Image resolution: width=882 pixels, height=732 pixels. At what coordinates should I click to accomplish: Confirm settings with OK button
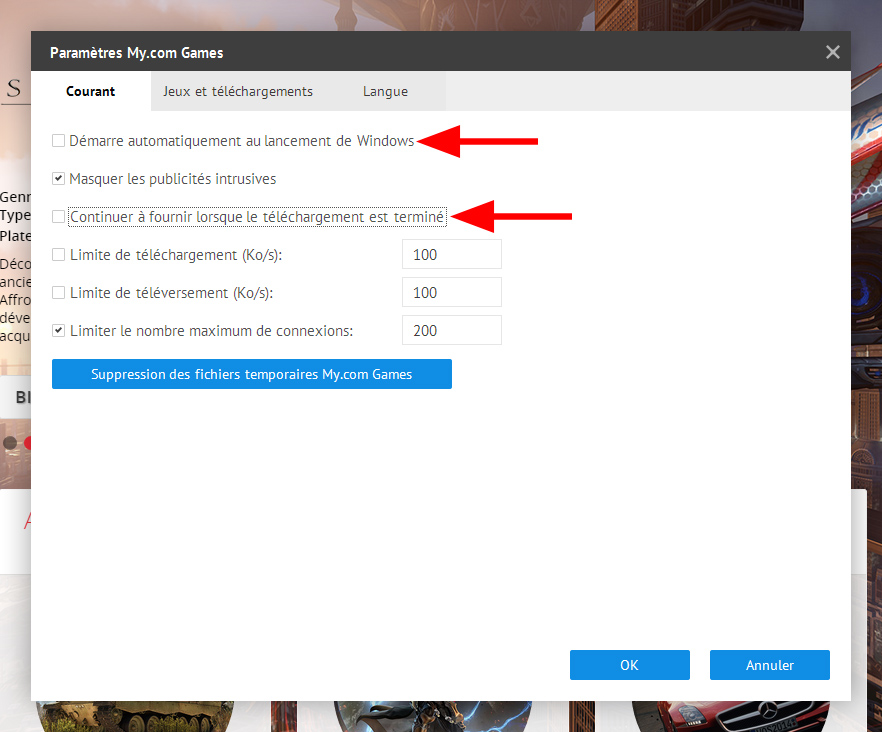[629, 665]
